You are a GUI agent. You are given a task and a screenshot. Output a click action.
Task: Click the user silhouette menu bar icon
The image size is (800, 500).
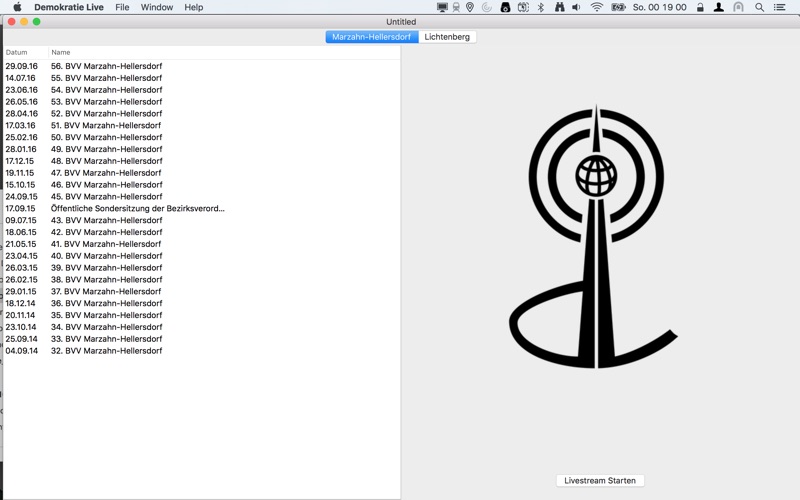[x=718, y=7]
